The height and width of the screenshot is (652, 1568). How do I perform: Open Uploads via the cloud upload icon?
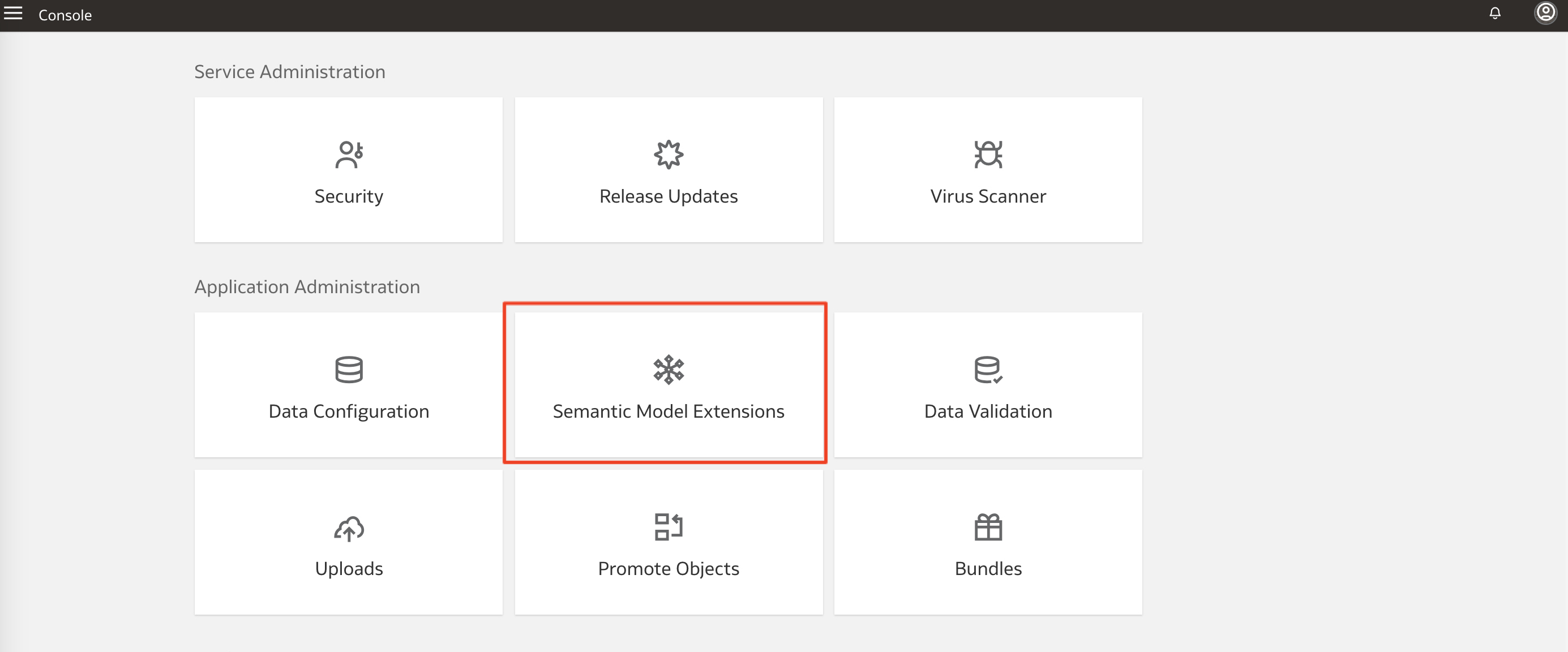pos(348,529)
